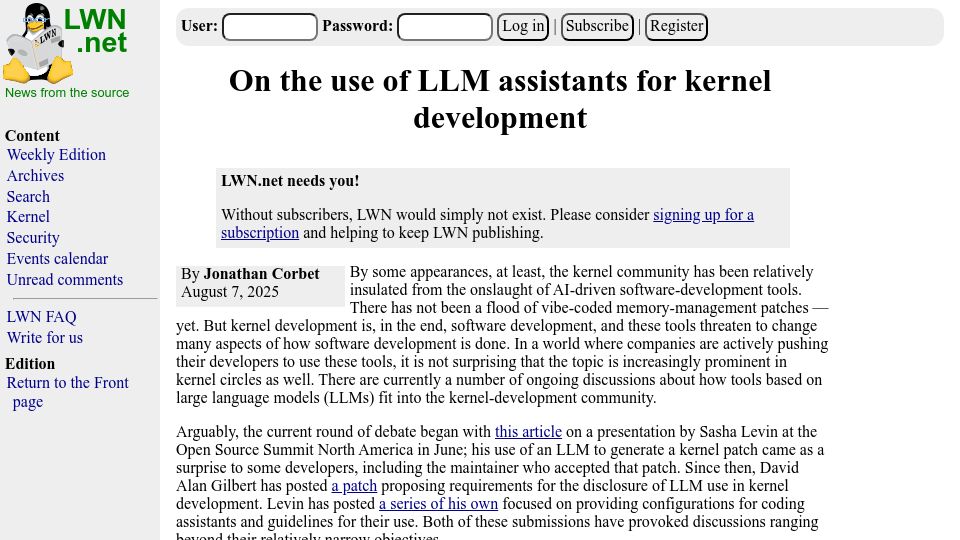
Task: Click the author name Jonathan Corbet
Action: click(x=261, y=274)
